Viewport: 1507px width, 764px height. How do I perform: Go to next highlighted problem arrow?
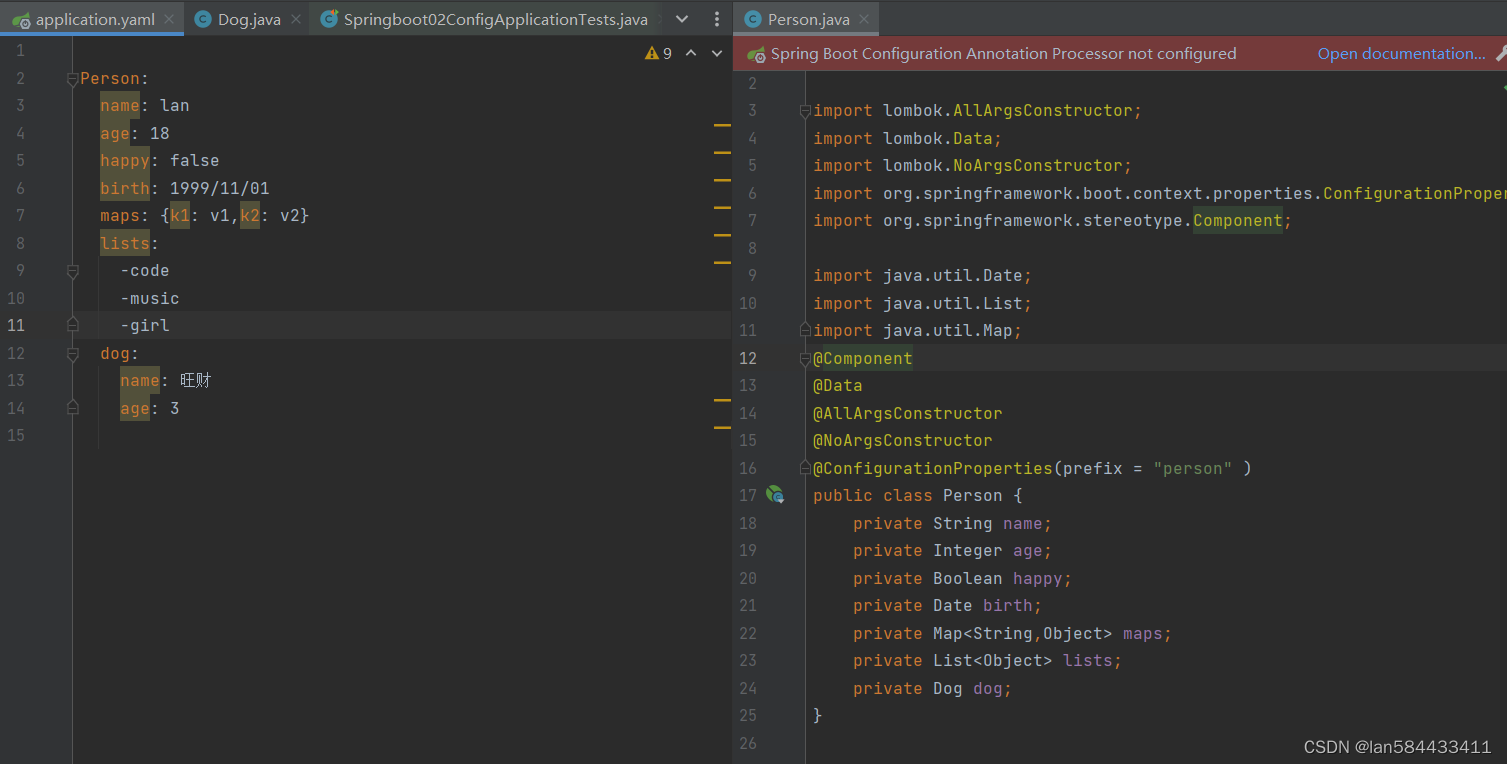(716, 53)
